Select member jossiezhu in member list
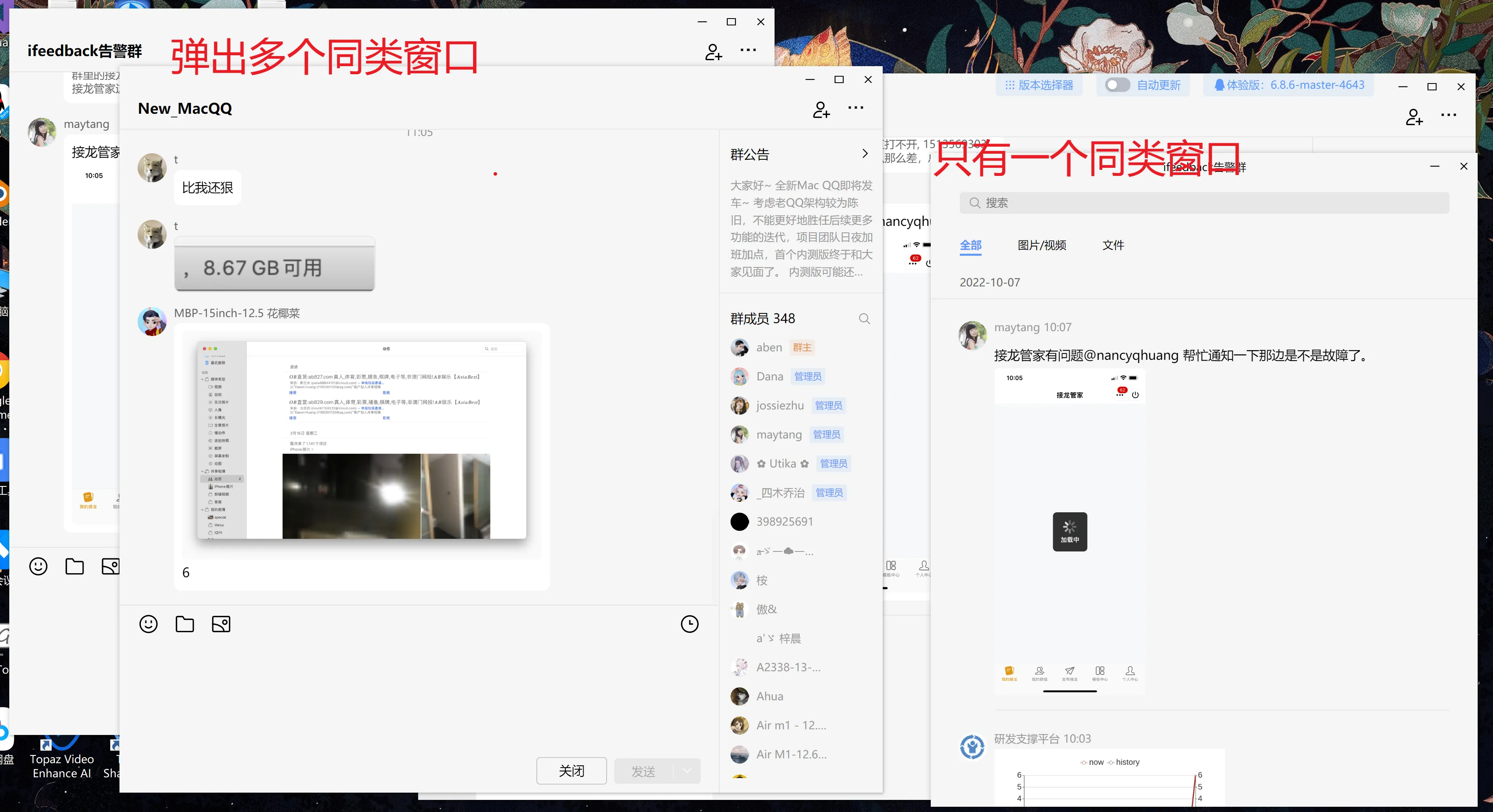The width and height of the screenshot is (1493, 812). (779, 405)
